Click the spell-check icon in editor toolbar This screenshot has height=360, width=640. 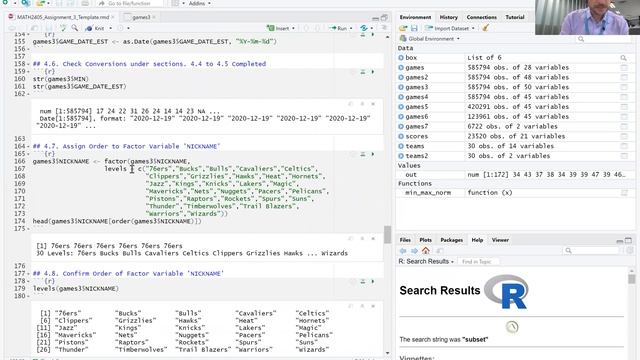63,28
